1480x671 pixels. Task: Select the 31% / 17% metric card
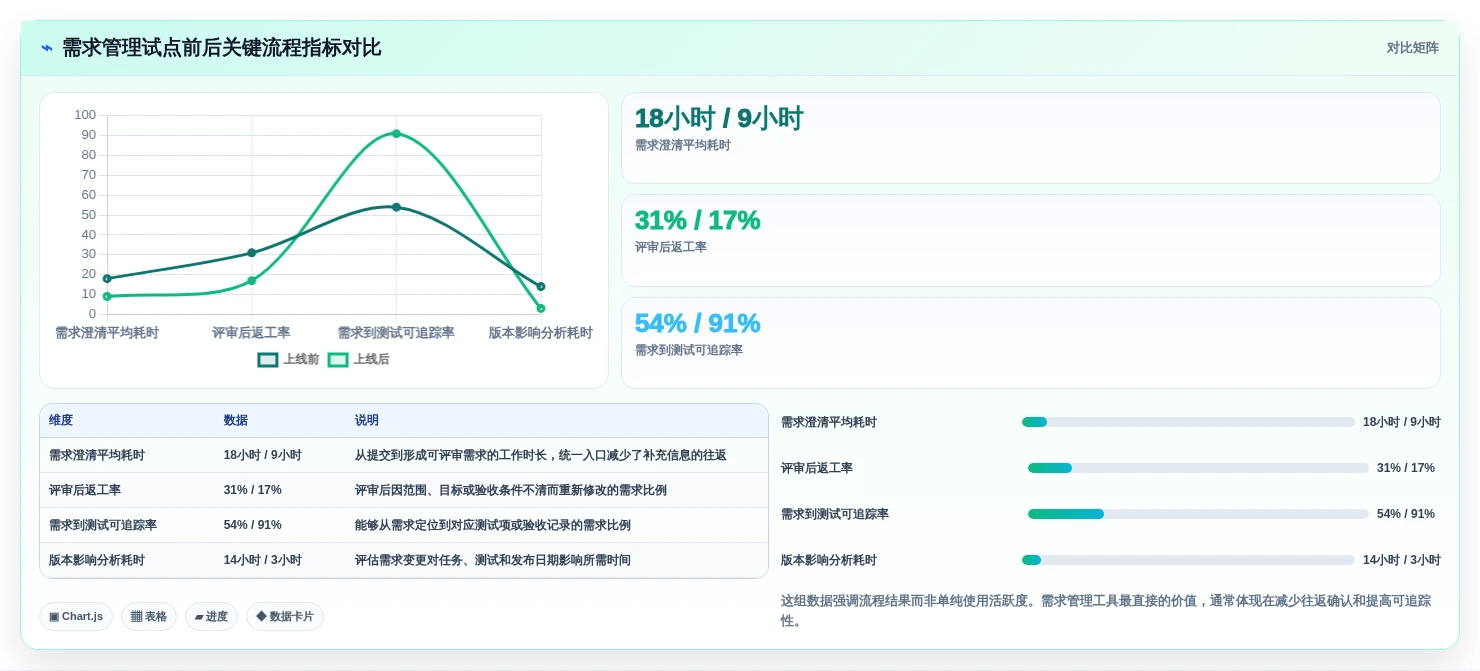[x=1031, y=241]
